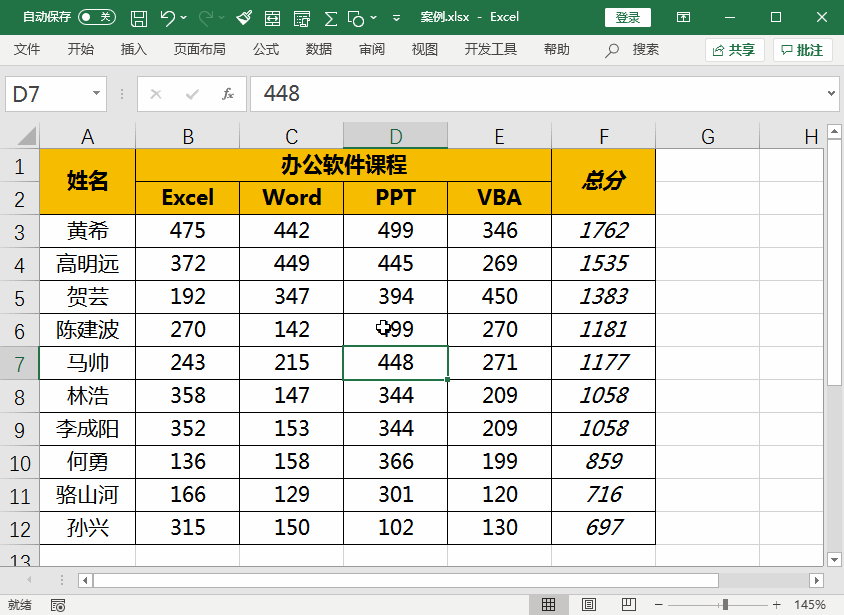Click the zoom in plus icon
844x615 pixels.
[x=776, y=605]
